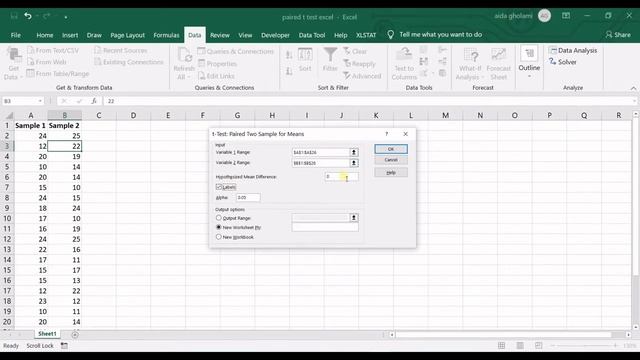Click Clear filter
The image size is (640, 360).
[355, 51]
